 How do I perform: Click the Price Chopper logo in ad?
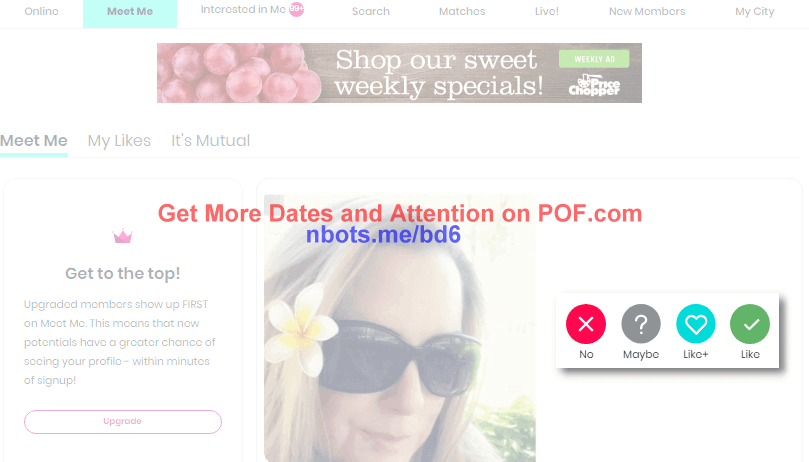tap(594, 86)
